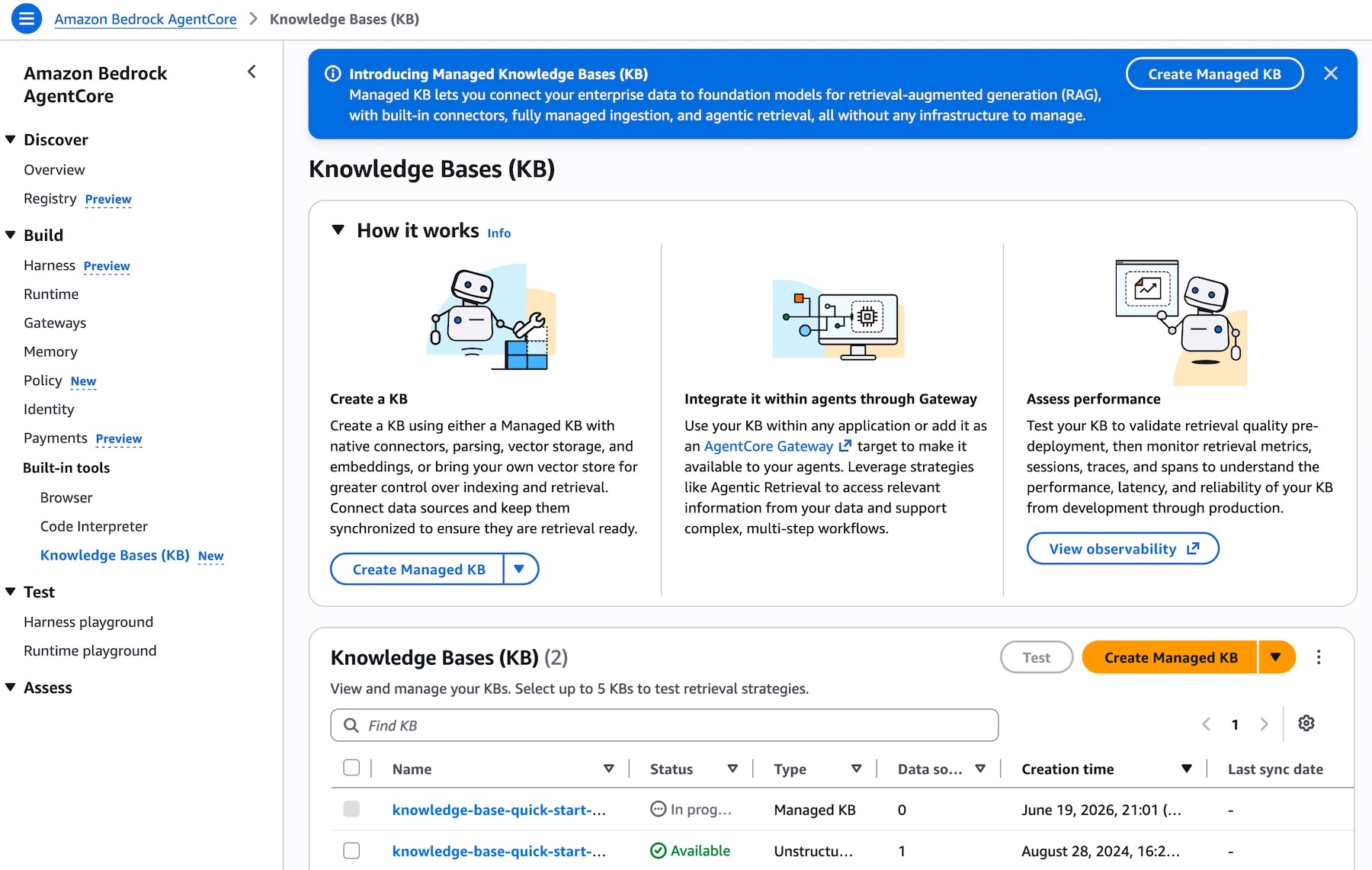Tick the checkbox for the Available KB row
Screen dimensions: 1372x870
[x=351, y=850]
